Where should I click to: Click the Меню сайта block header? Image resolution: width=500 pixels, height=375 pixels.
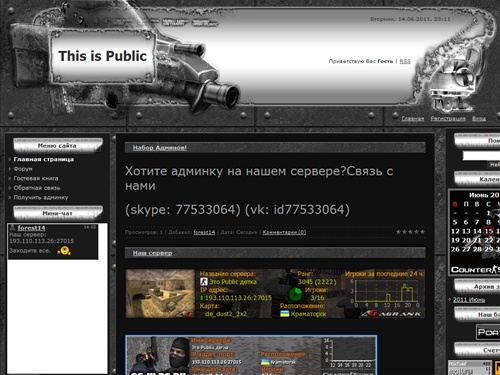[57, 146]
